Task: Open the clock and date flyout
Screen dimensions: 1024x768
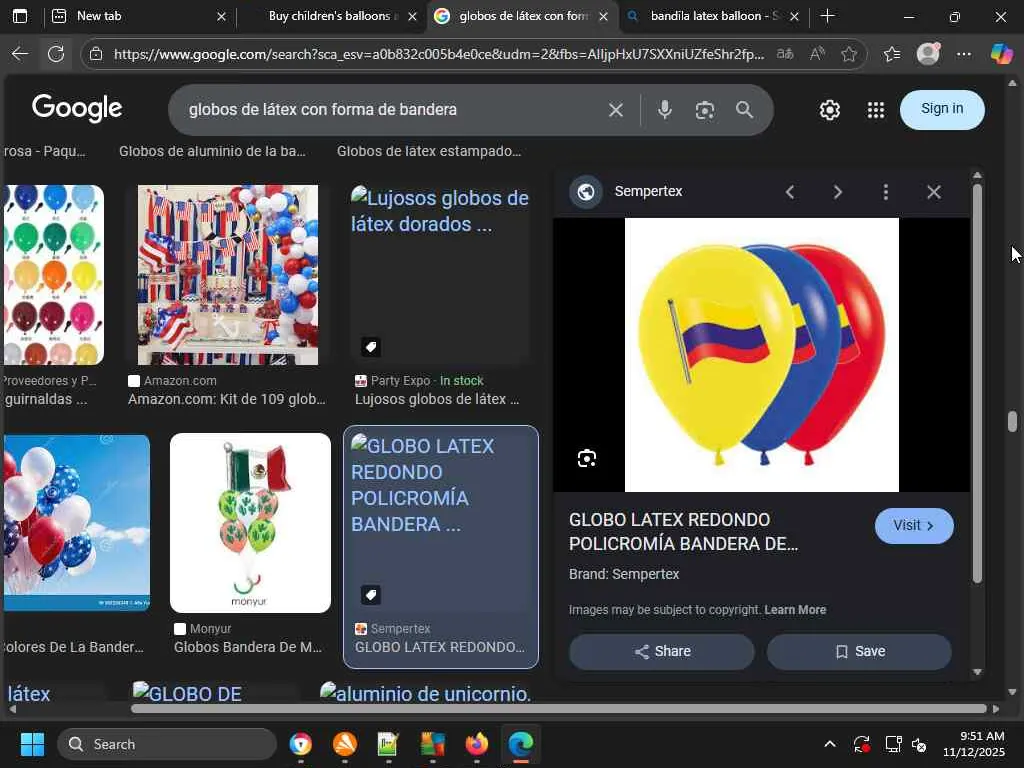Action: coord(974,744)
